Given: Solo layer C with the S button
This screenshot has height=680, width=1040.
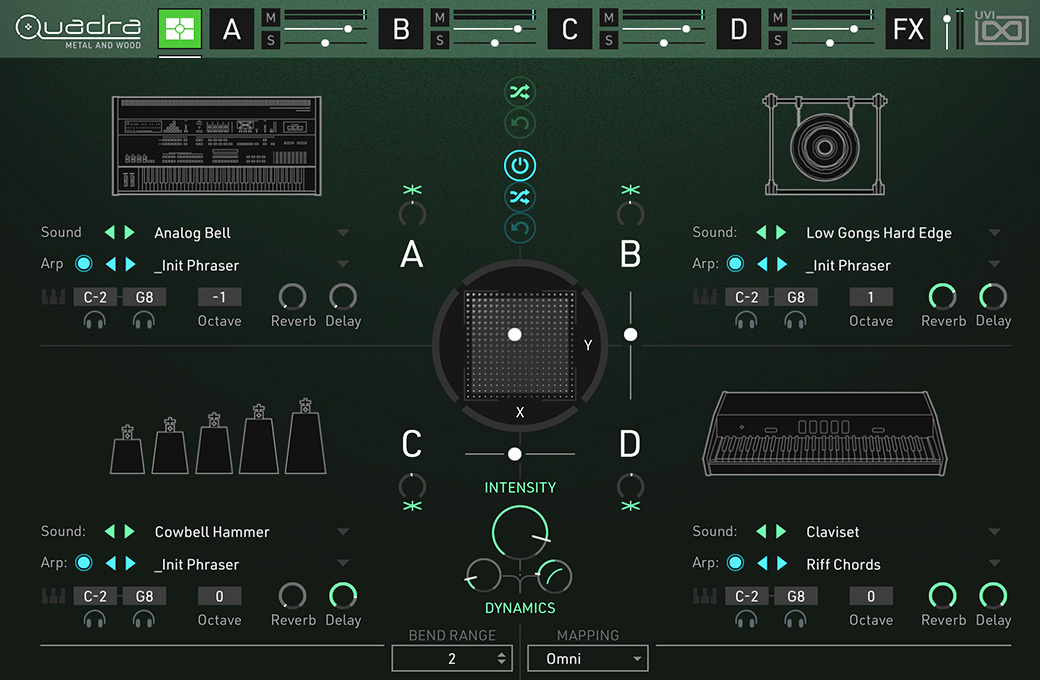Looking at the screenshot, I should (x=608, y=40).
